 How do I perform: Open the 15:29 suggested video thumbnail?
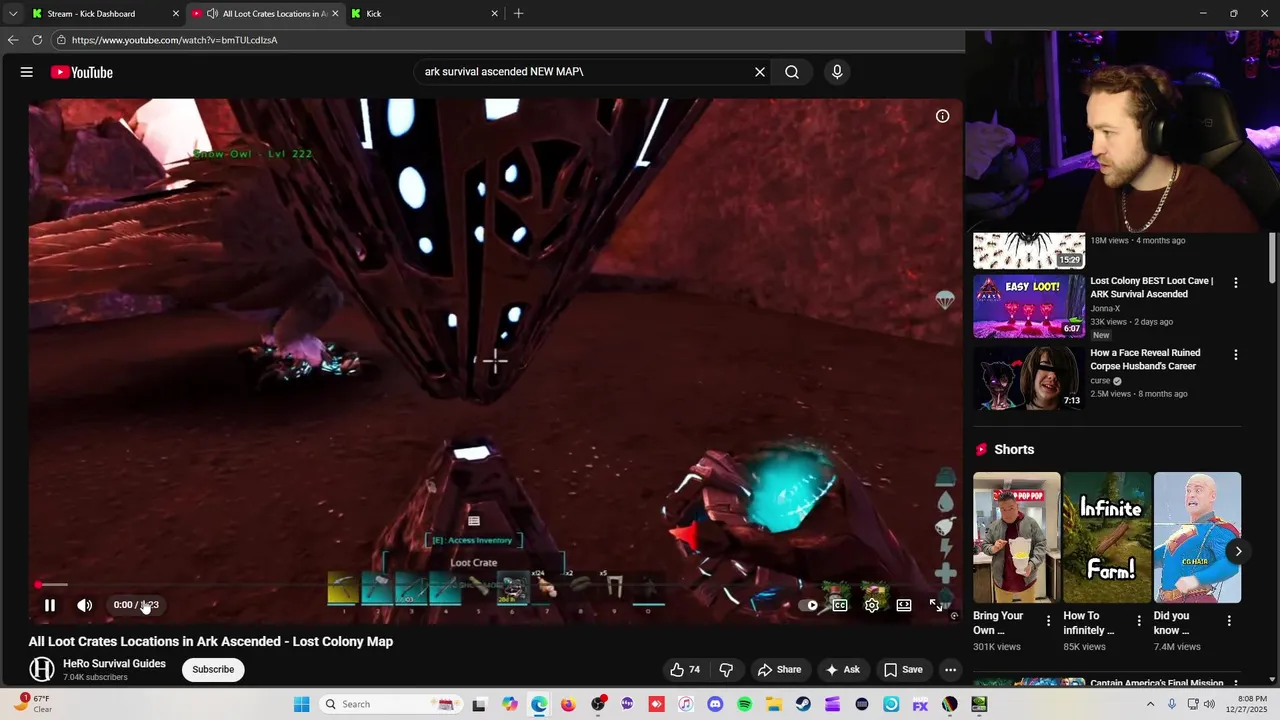[x=1029, y=251]
